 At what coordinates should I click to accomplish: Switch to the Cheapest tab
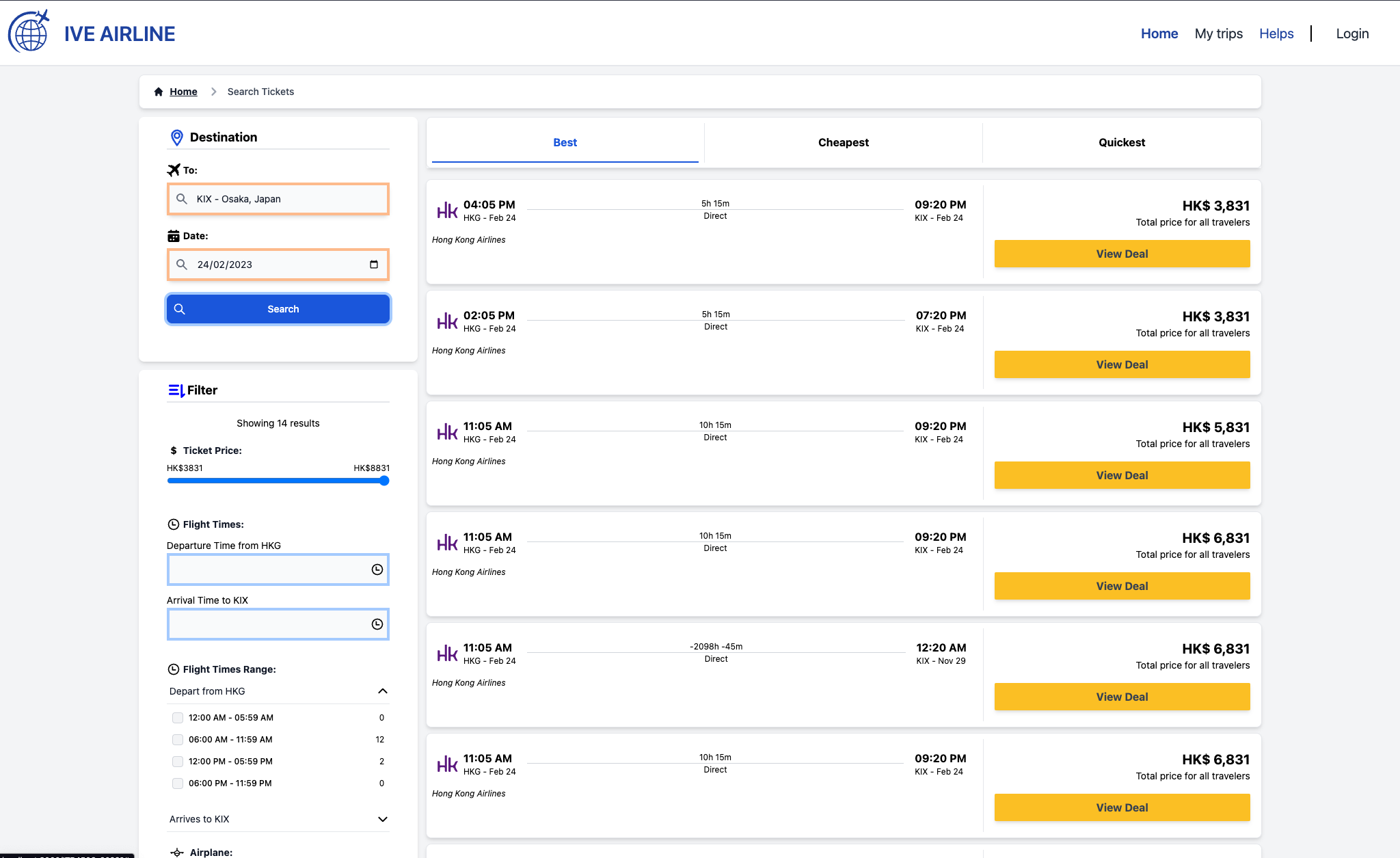point(843,142)
